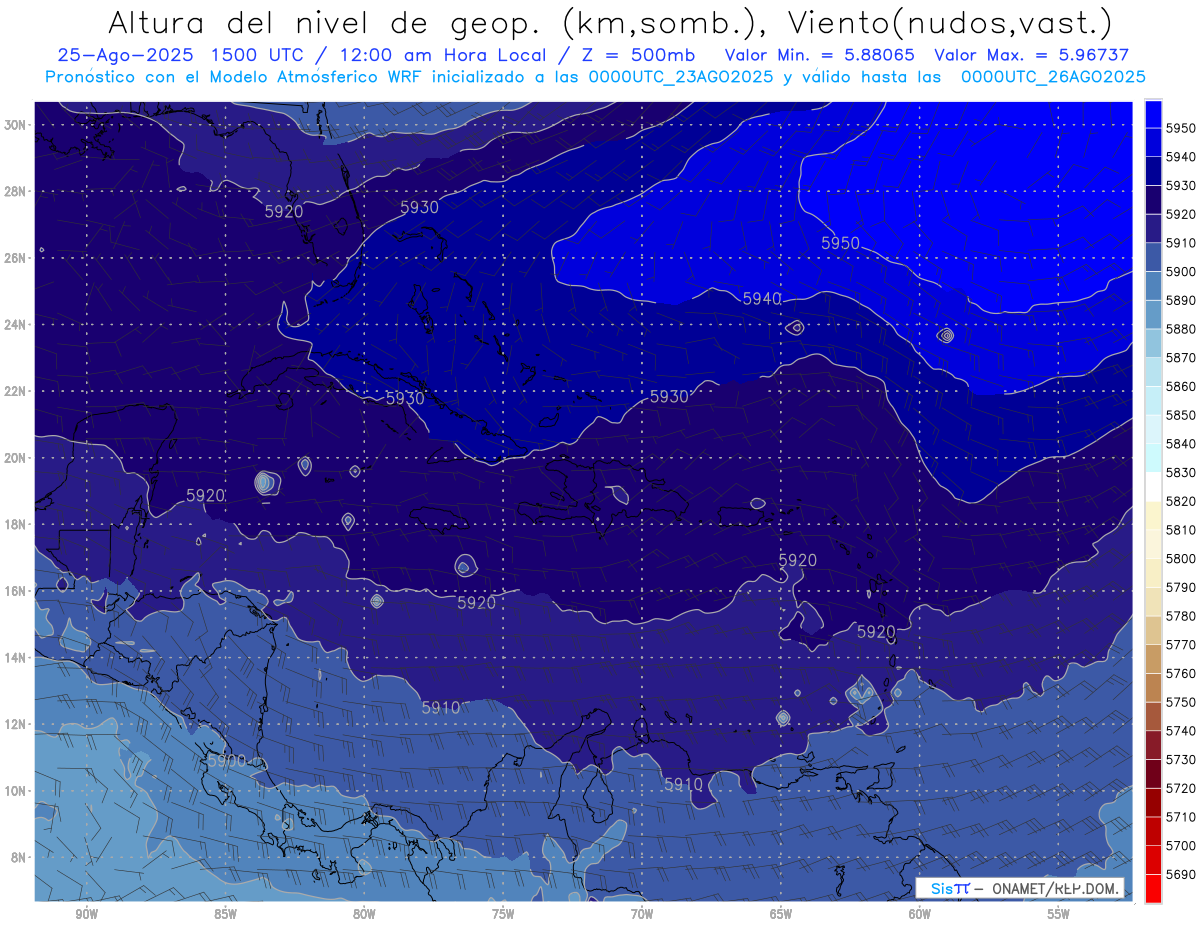This screenshot has height=927, width=1200.
Task: Click the pale yellow swatch between 5810 and 5820
Action: (x=1153, y=515)
